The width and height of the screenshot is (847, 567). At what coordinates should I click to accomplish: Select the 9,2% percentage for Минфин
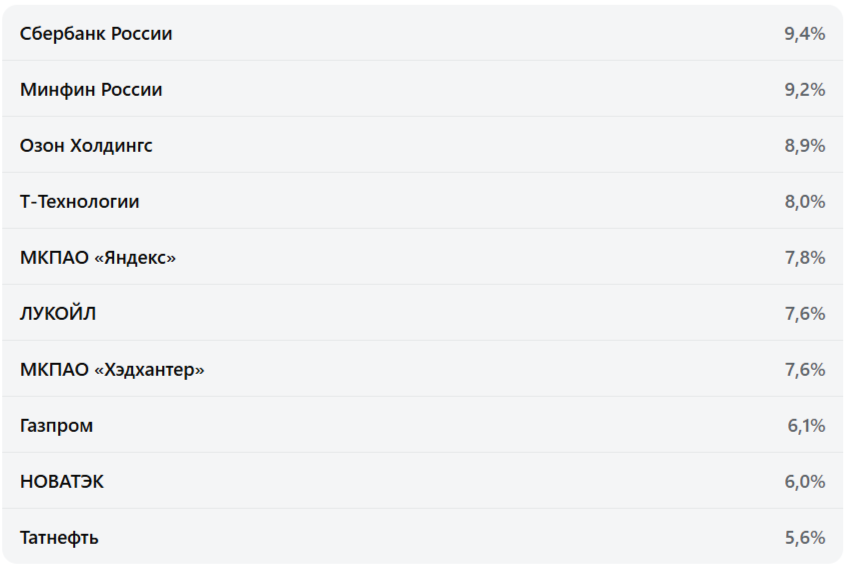(805, 90)
